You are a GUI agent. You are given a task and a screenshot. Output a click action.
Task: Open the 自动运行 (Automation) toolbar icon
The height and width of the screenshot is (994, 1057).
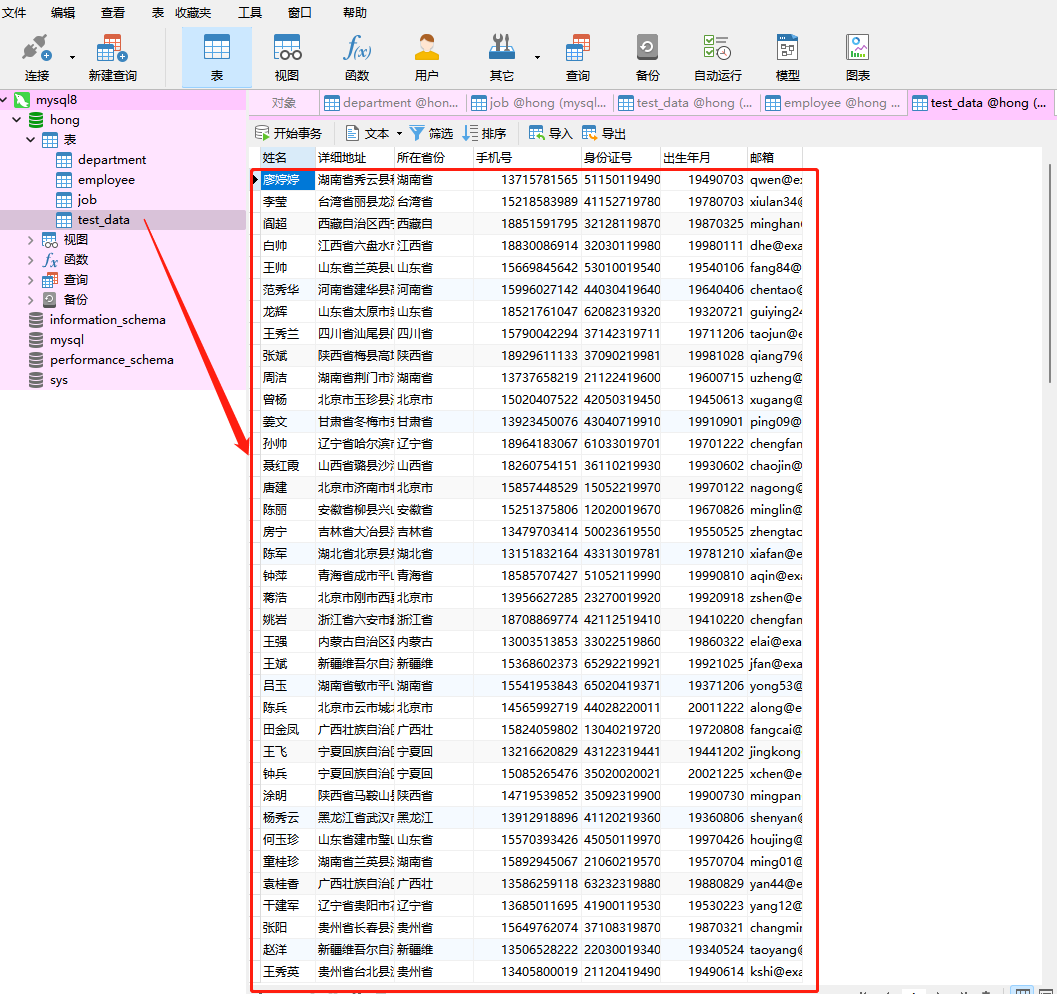(x=717, y=57)
